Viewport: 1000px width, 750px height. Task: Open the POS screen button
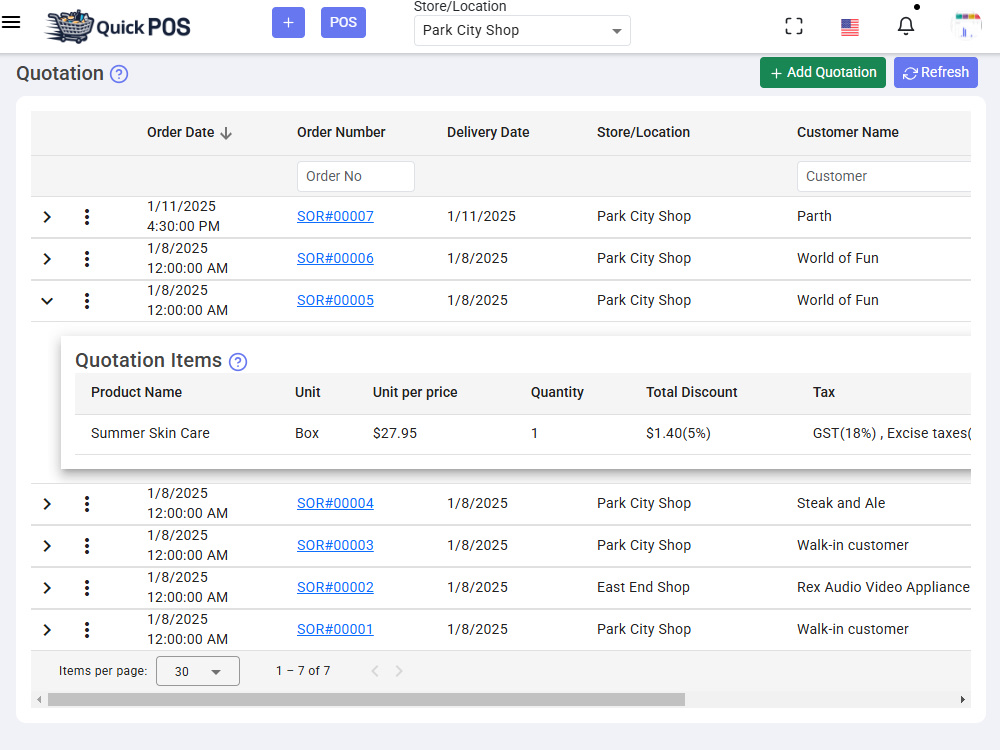tap(343, 22)
